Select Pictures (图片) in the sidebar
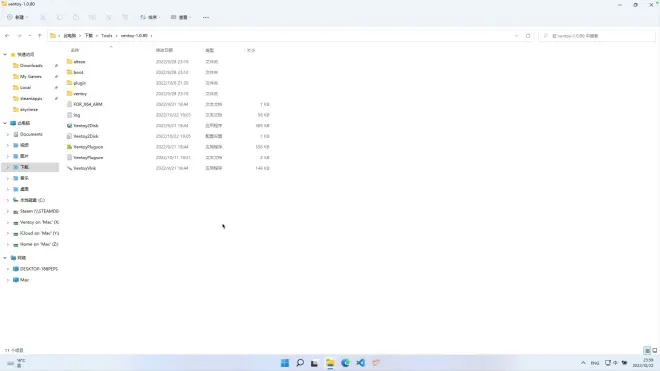This screenshot has width=660, height=371. (24, 156)
